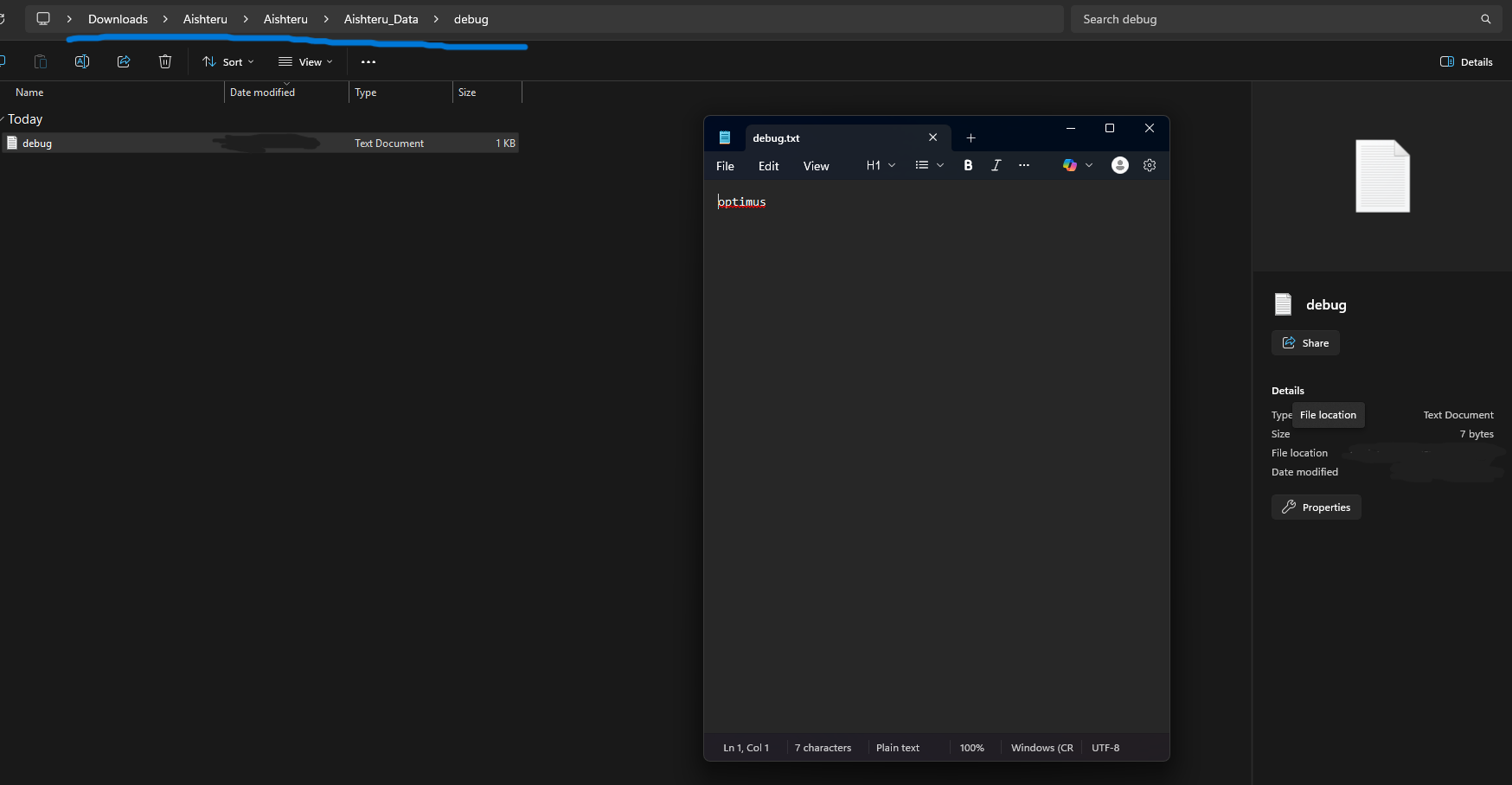Image resolution: width=1512 pixels, height=785 pixels.
Task: Expand the chevron after Aishteru_Data in breadcrumb
Action: 436,19
